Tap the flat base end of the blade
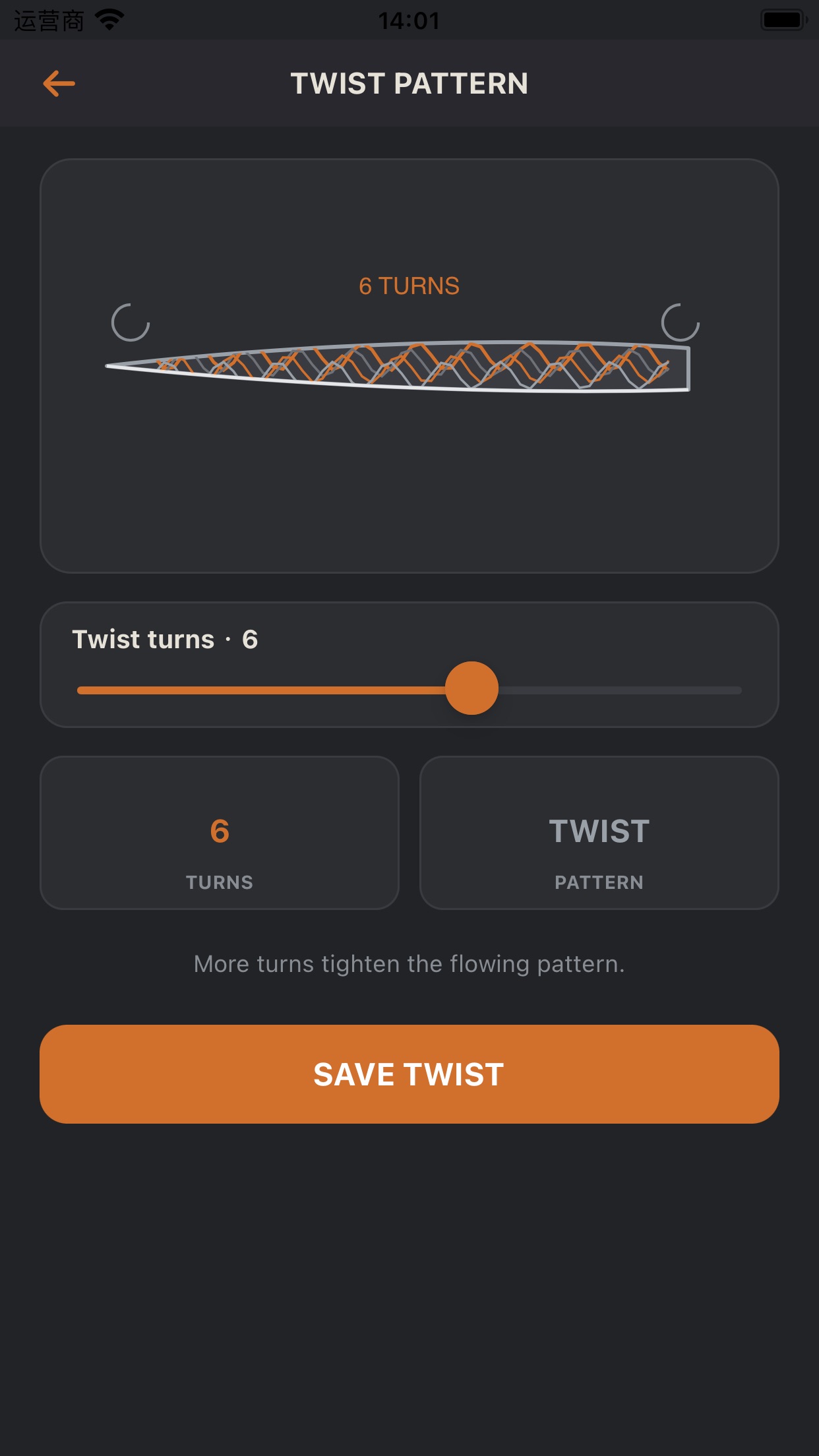 [x=686, y=368]
